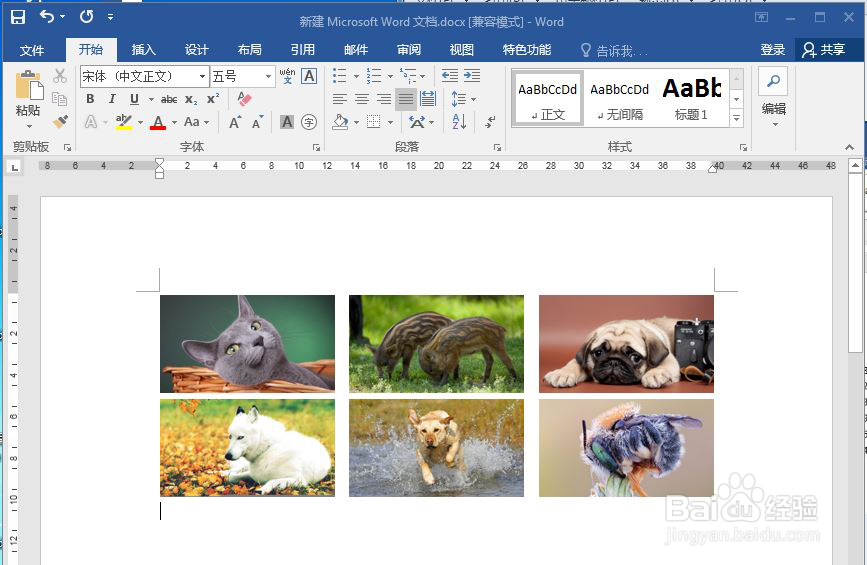Click the Paste clipboard icon
This screenshot has width=867, height=565.
[x=28, y=86]
